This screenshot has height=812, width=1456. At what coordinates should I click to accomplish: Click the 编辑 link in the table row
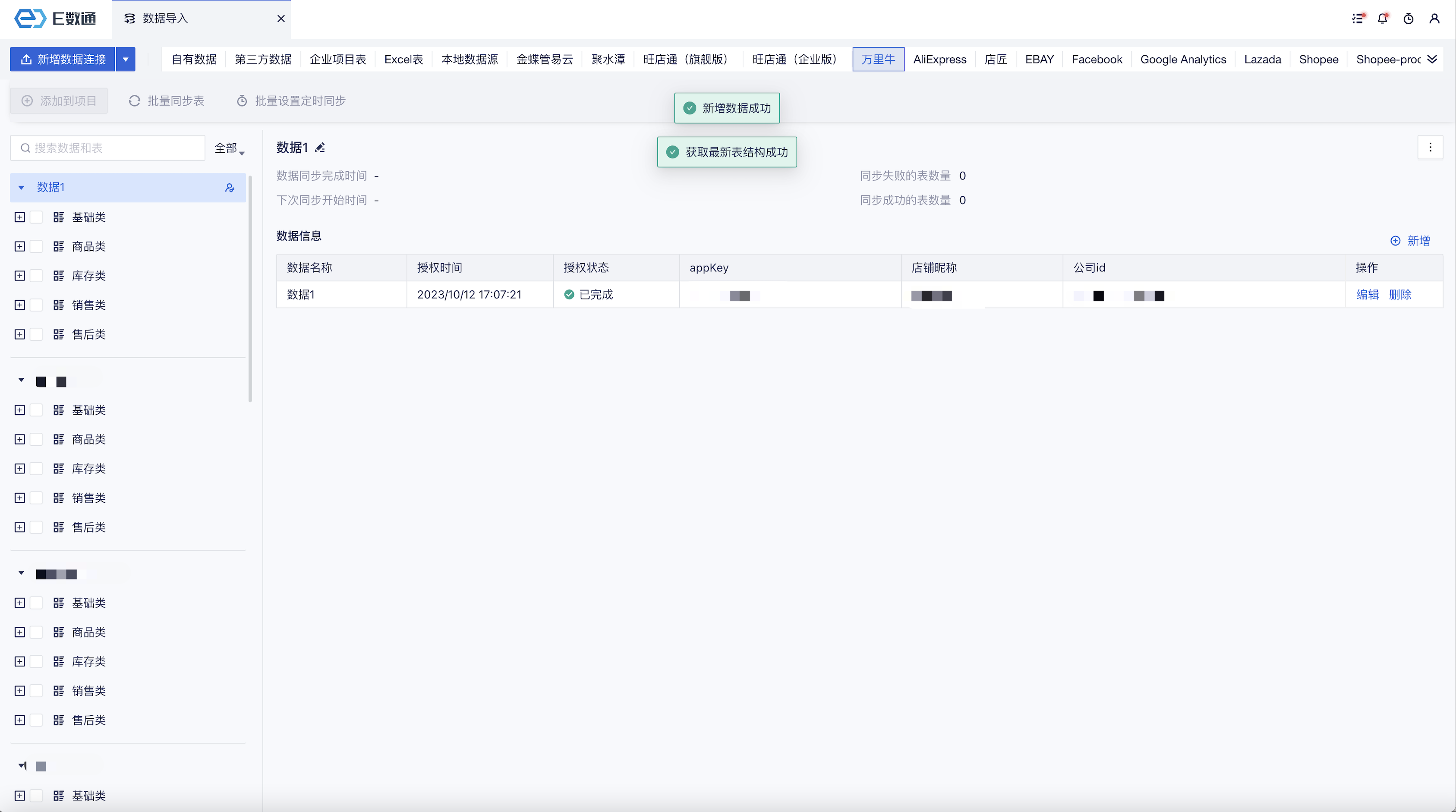(1367, 294)
